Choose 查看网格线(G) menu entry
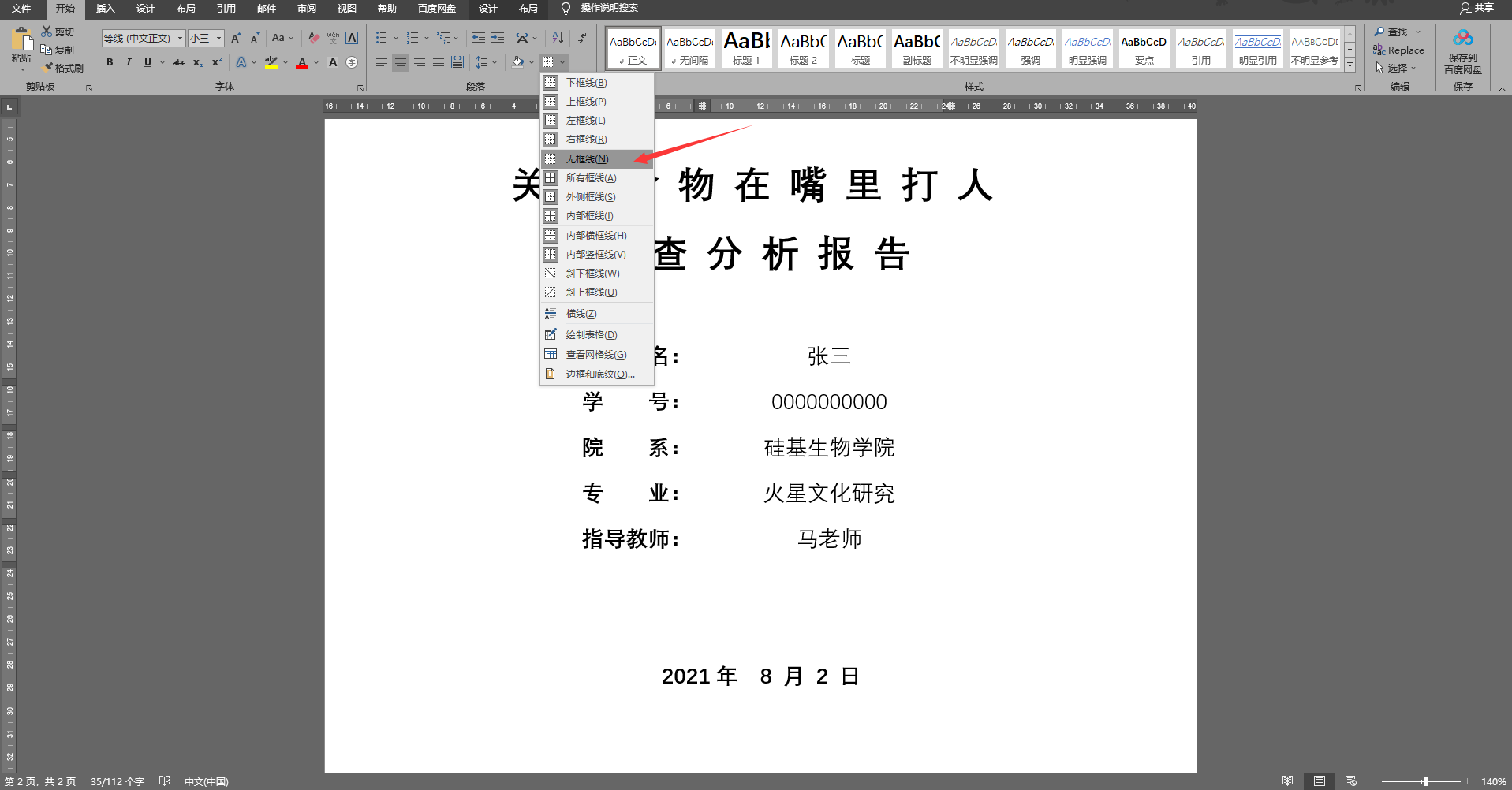Screen dimensions: 1512x790 [597, 355]
